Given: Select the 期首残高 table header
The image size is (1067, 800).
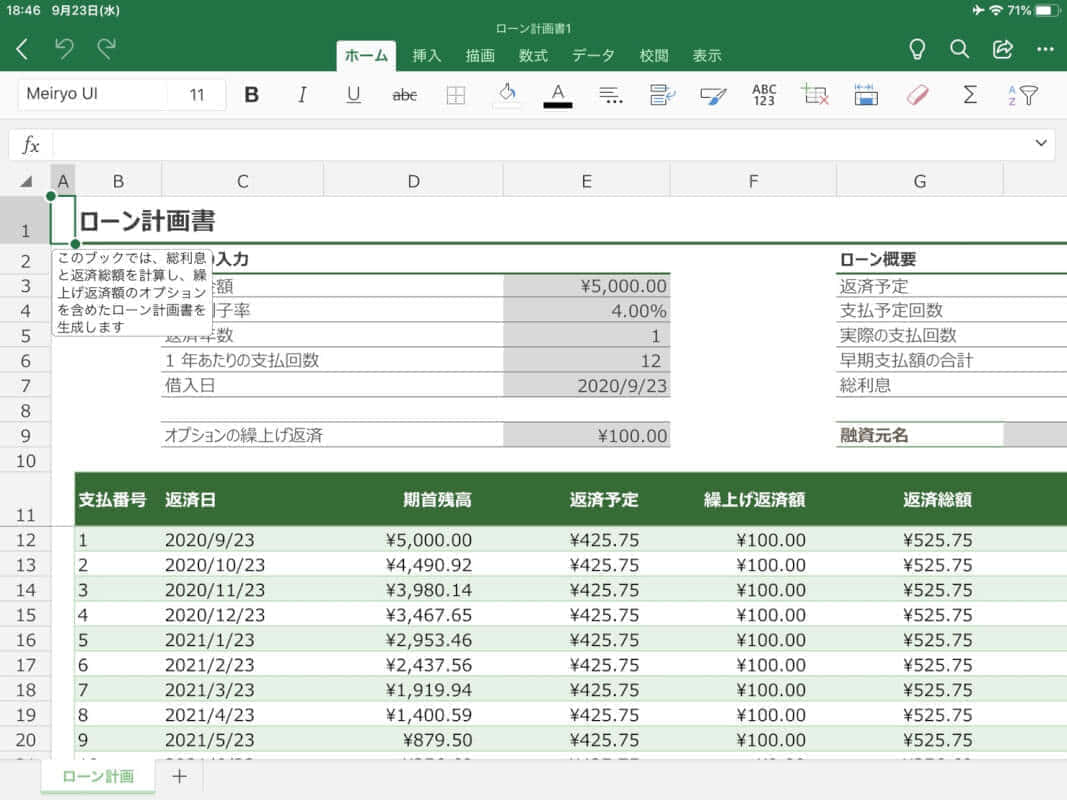Looking at the screenshot, I should [x=437, y=500].
